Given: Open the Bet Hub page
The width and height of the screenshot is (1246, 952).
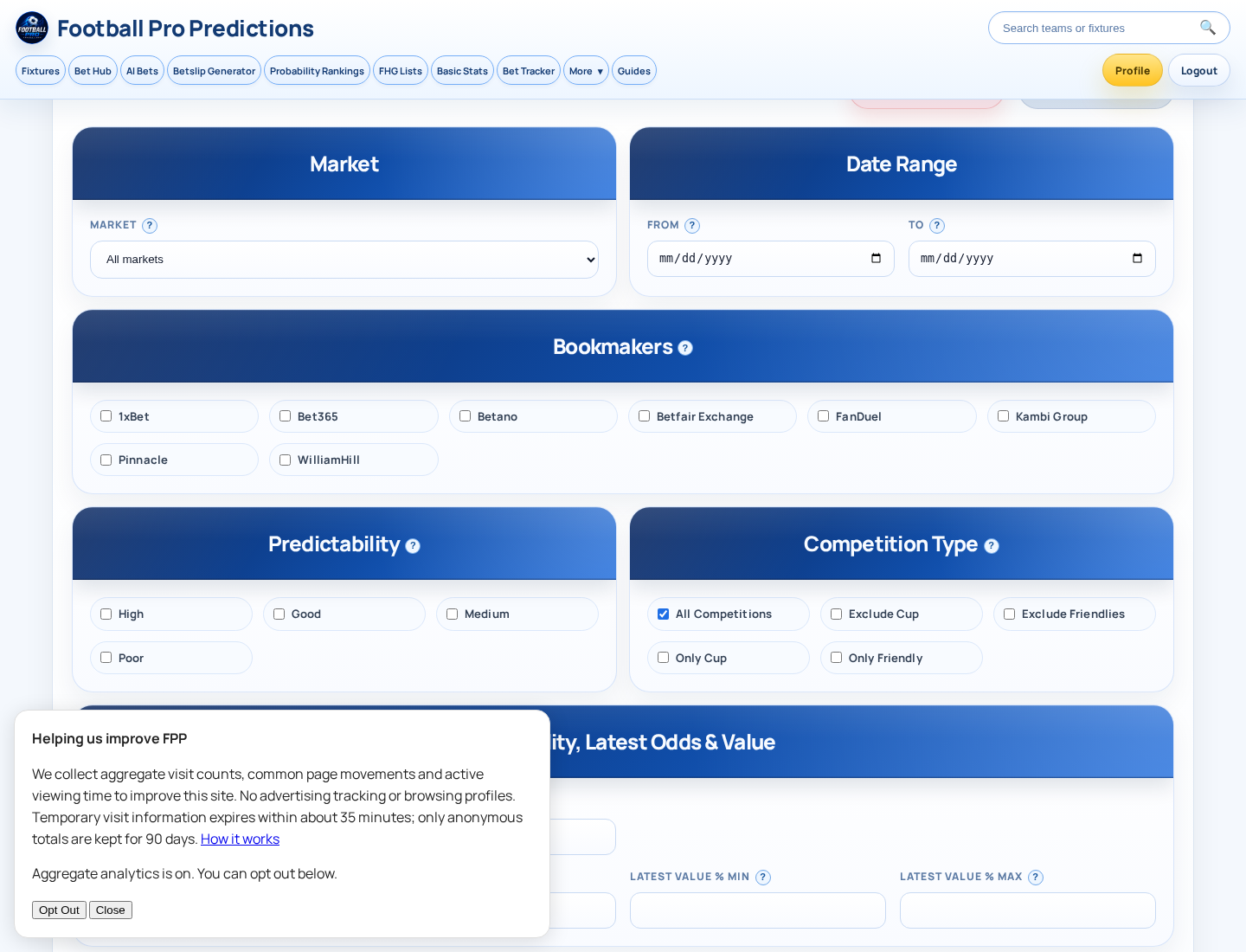Looking at the screenshot, I should [x=93, y=71].
